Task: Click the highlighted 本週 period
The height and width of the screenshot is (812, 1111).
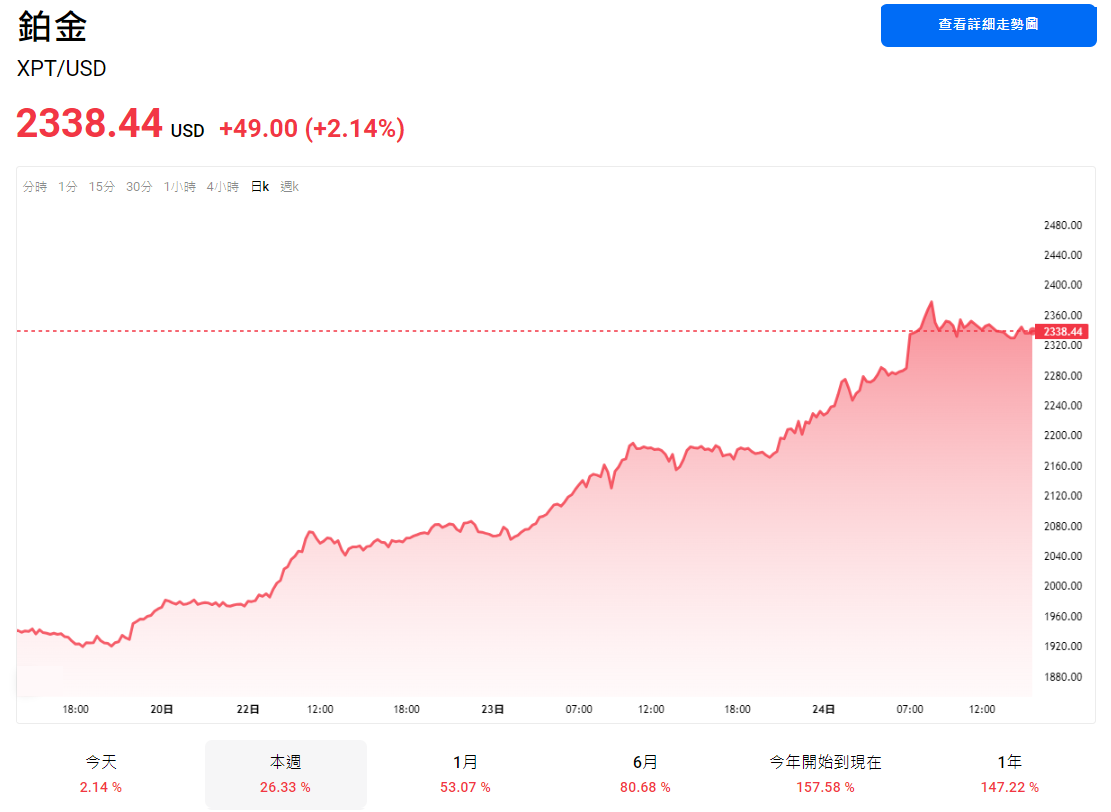Action: (x=284, y=773)
